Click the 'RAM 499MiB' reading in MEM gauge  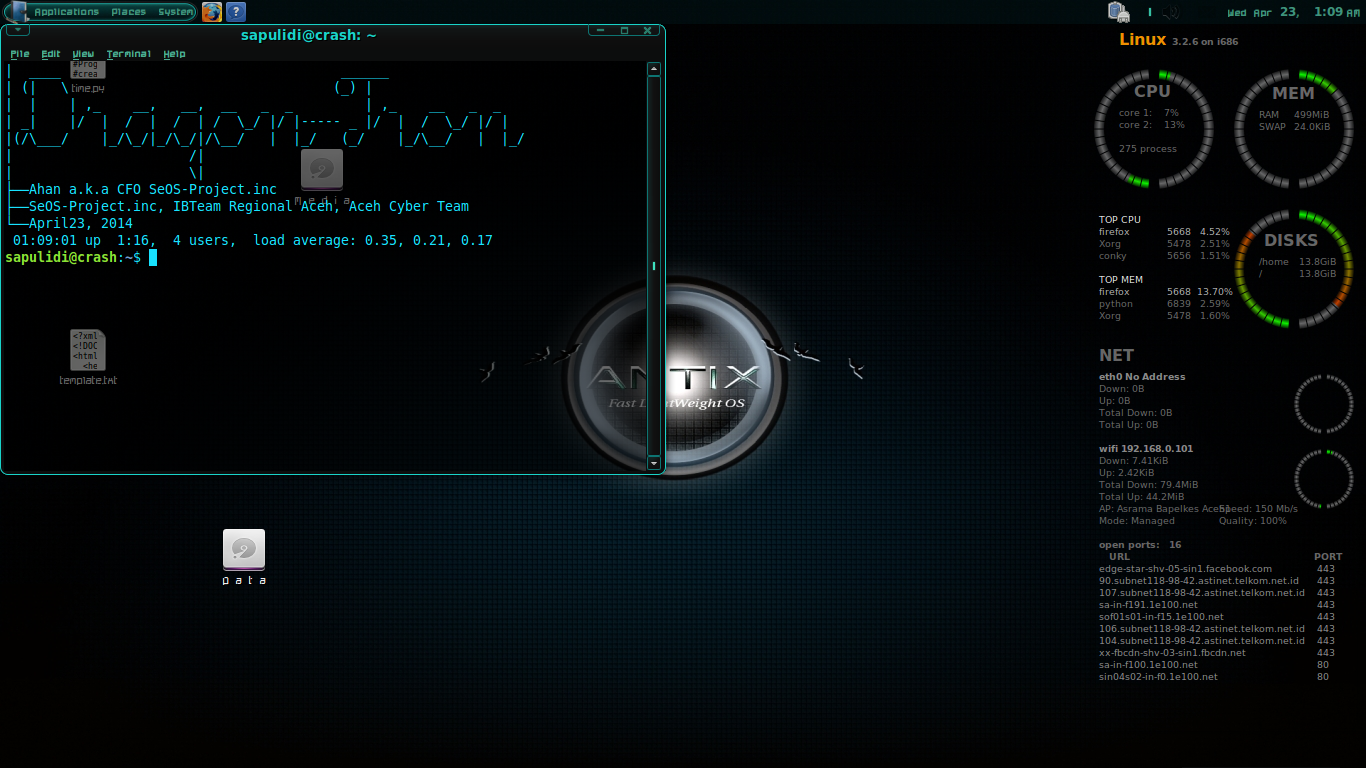coord(1294,115)
